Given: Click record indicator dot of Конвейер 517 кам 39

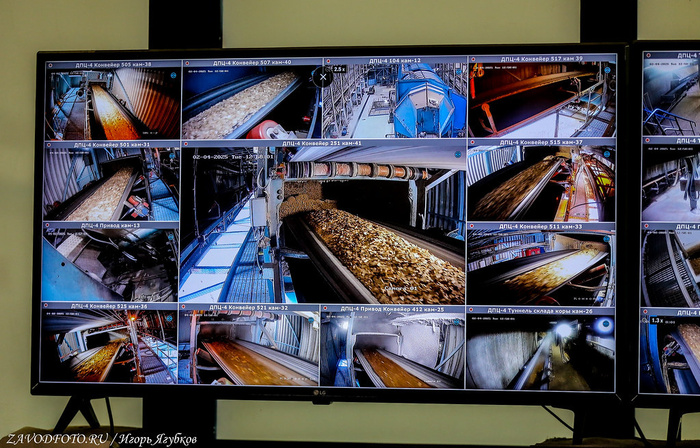Looking at the screenshot, I should pos(472,59).
